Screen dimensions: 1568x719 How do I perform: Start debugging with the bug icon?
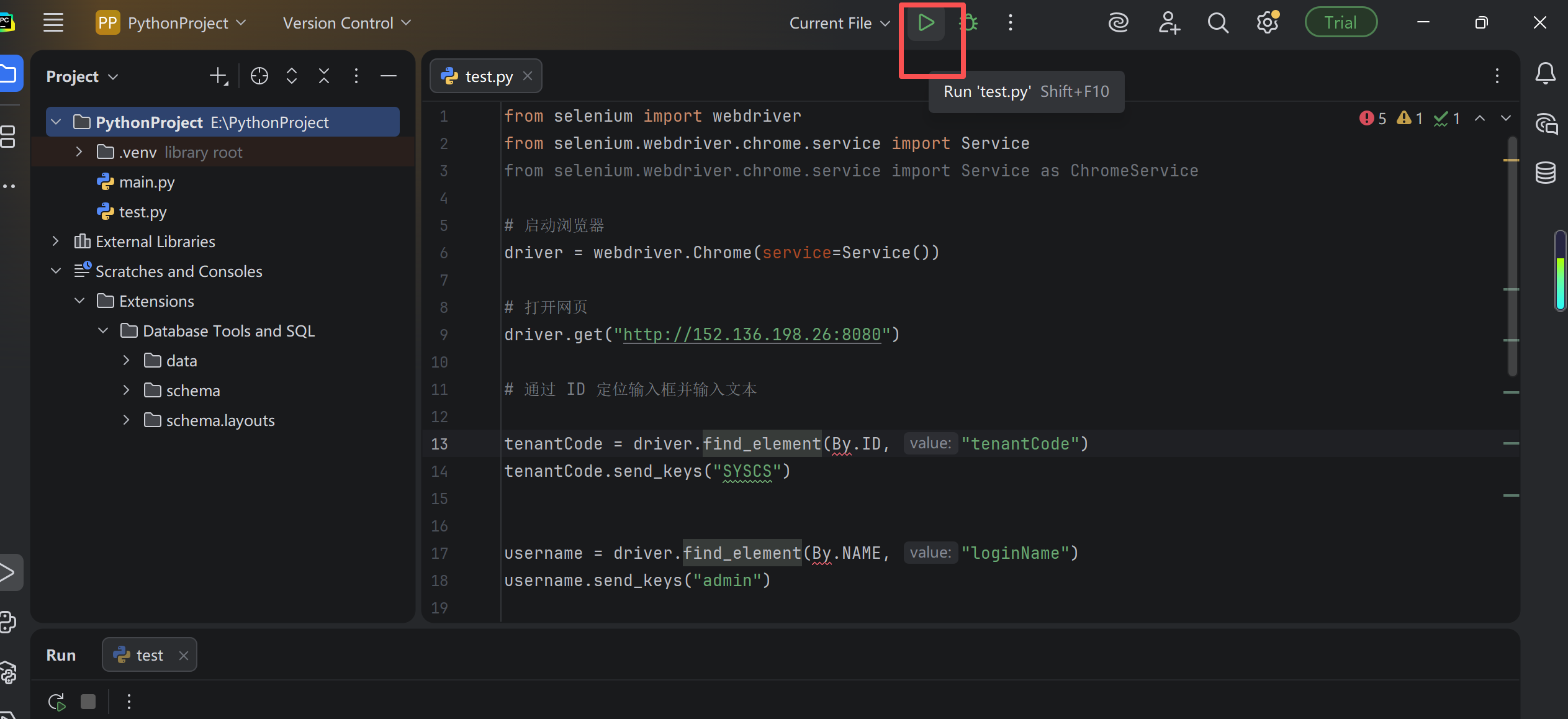(968, 23)
